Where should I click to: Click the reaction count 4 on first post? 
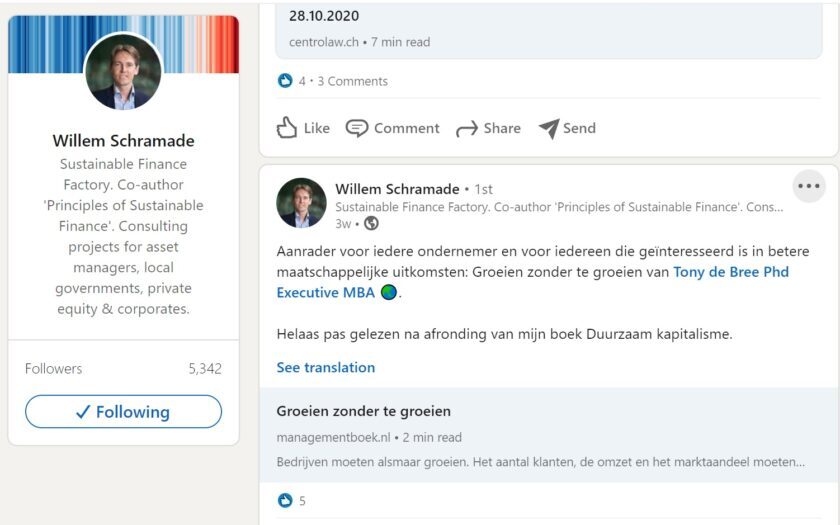pyautogui.click(x=302, y=81)
